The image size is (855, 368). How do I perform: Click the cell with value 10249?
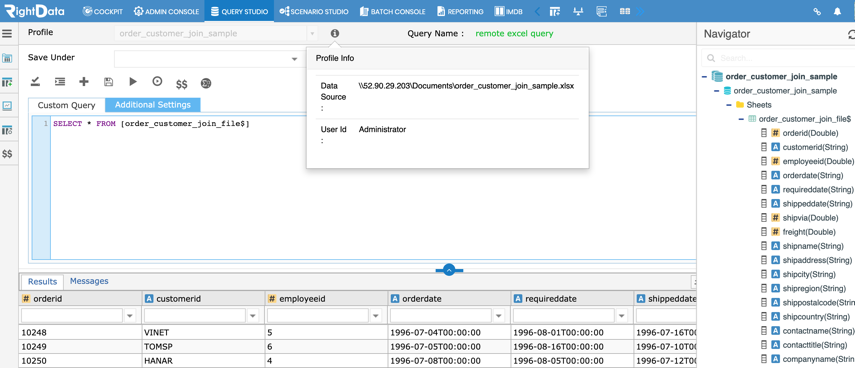pyautogui.click(x=80, y=347)
